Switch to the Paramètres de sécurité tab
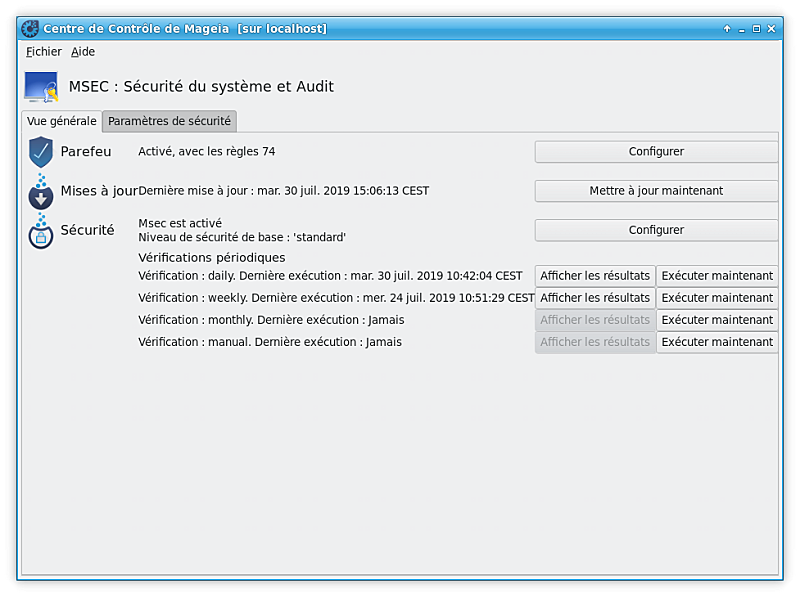Screen dimensions: 800x597 169,121
